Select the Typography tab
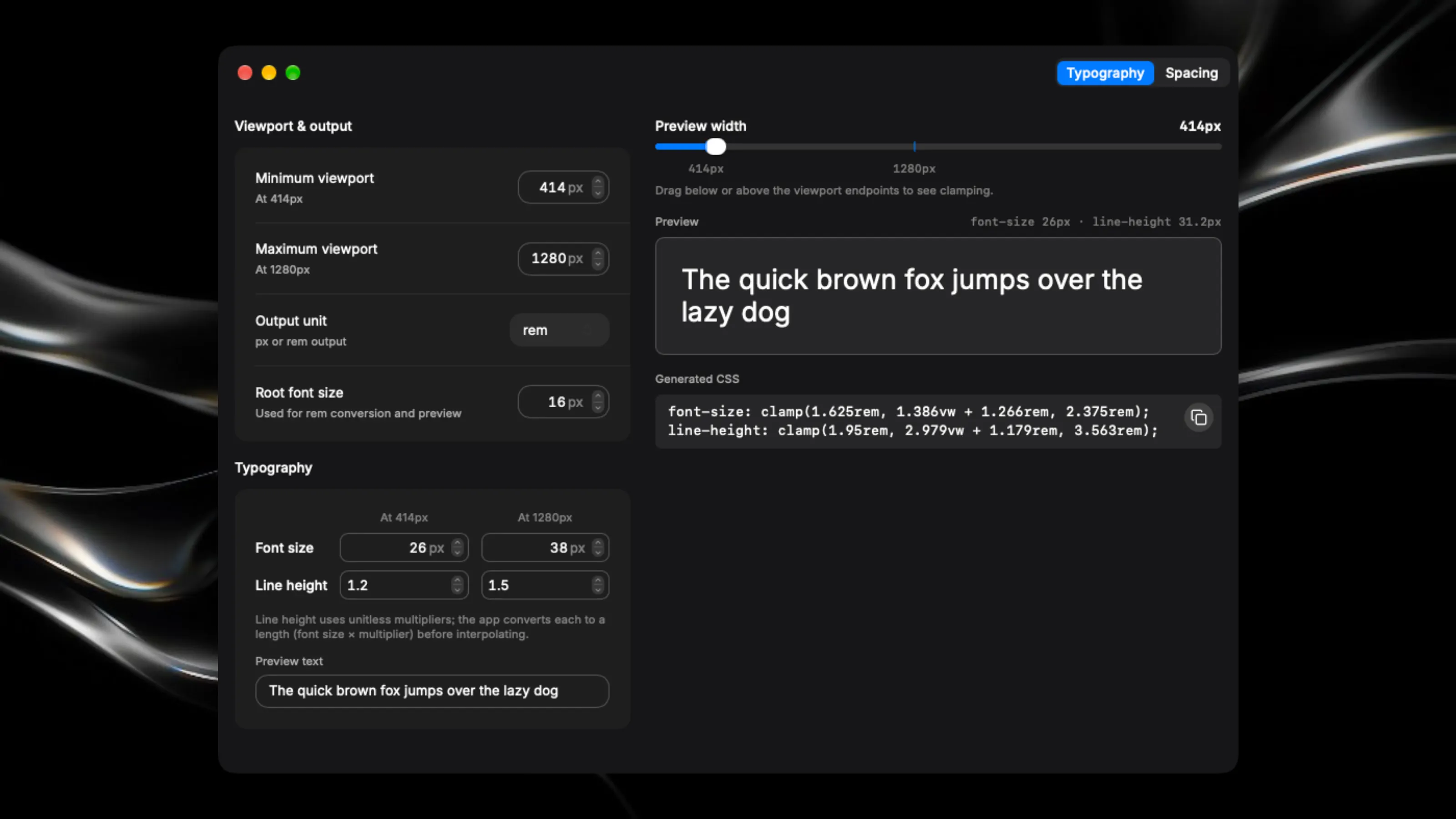1456x819 pixels. click(x=1105, y=73)
